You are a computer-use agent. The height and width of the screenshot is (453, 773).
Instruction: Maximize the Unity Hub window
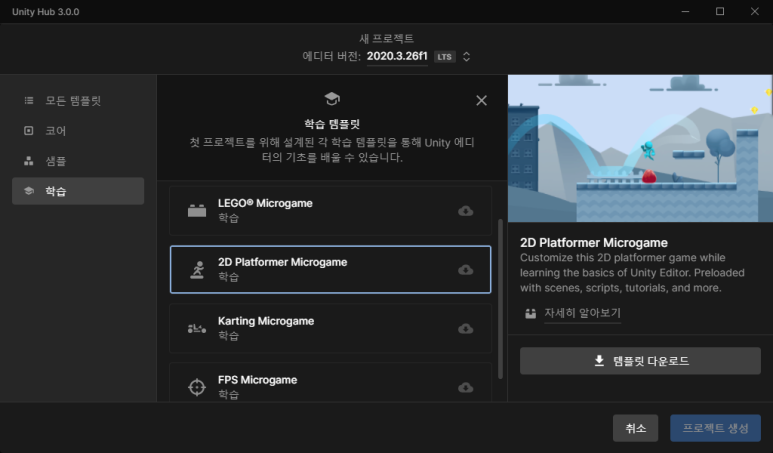pos(720,11)
